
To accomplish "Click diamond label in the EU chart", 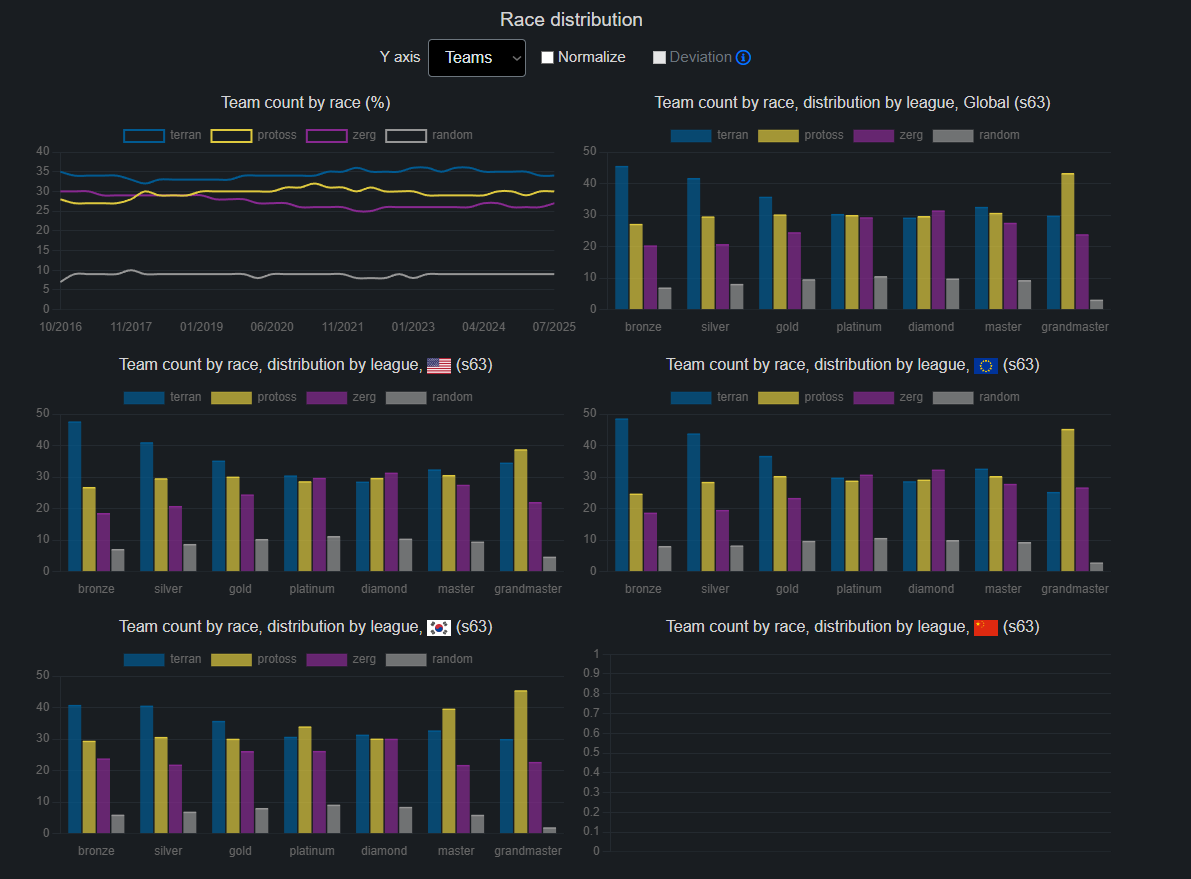I will coord(931,589).
